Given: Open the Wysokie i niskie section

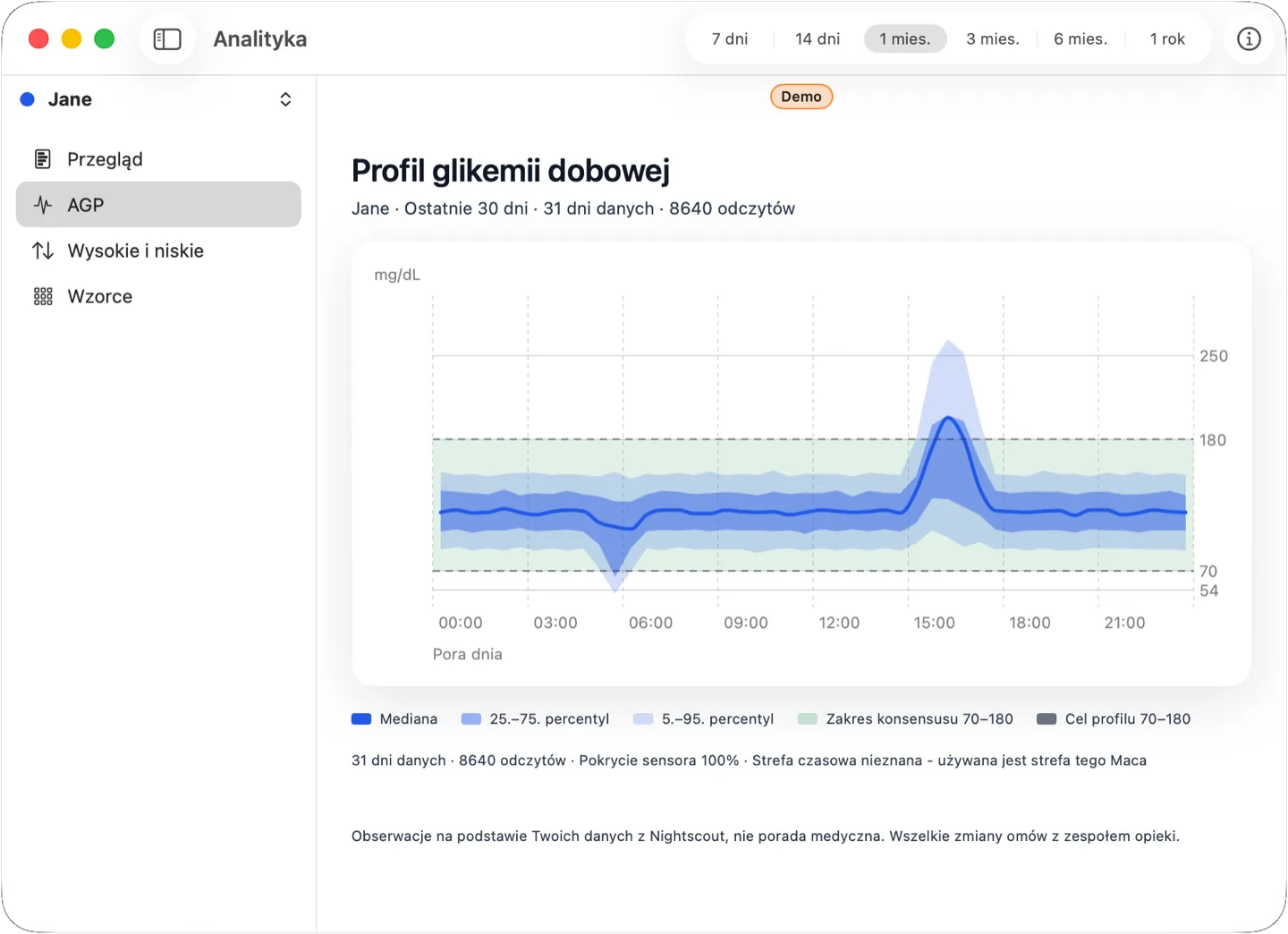Looking at the screenshot, I should tap(158, 250).
